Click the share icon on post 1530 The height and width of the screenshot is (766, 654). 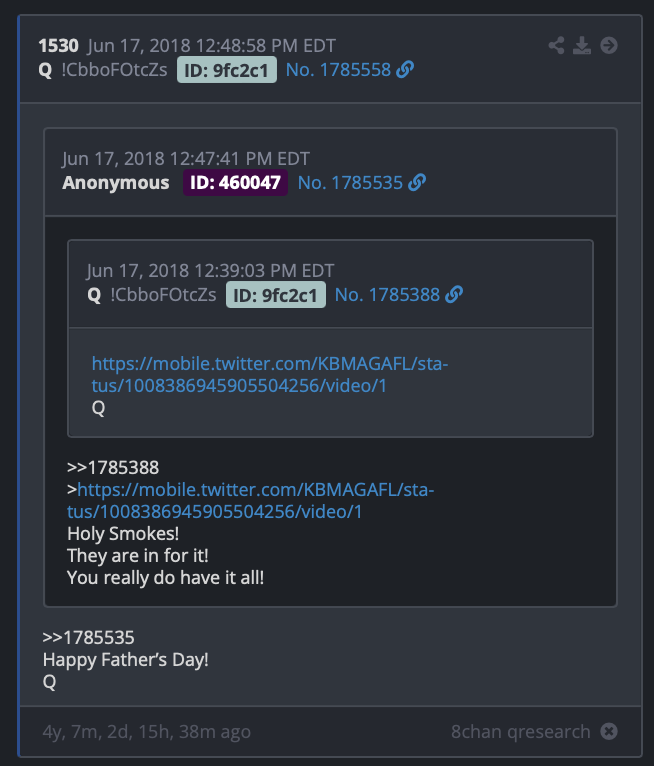coord(556,45)
